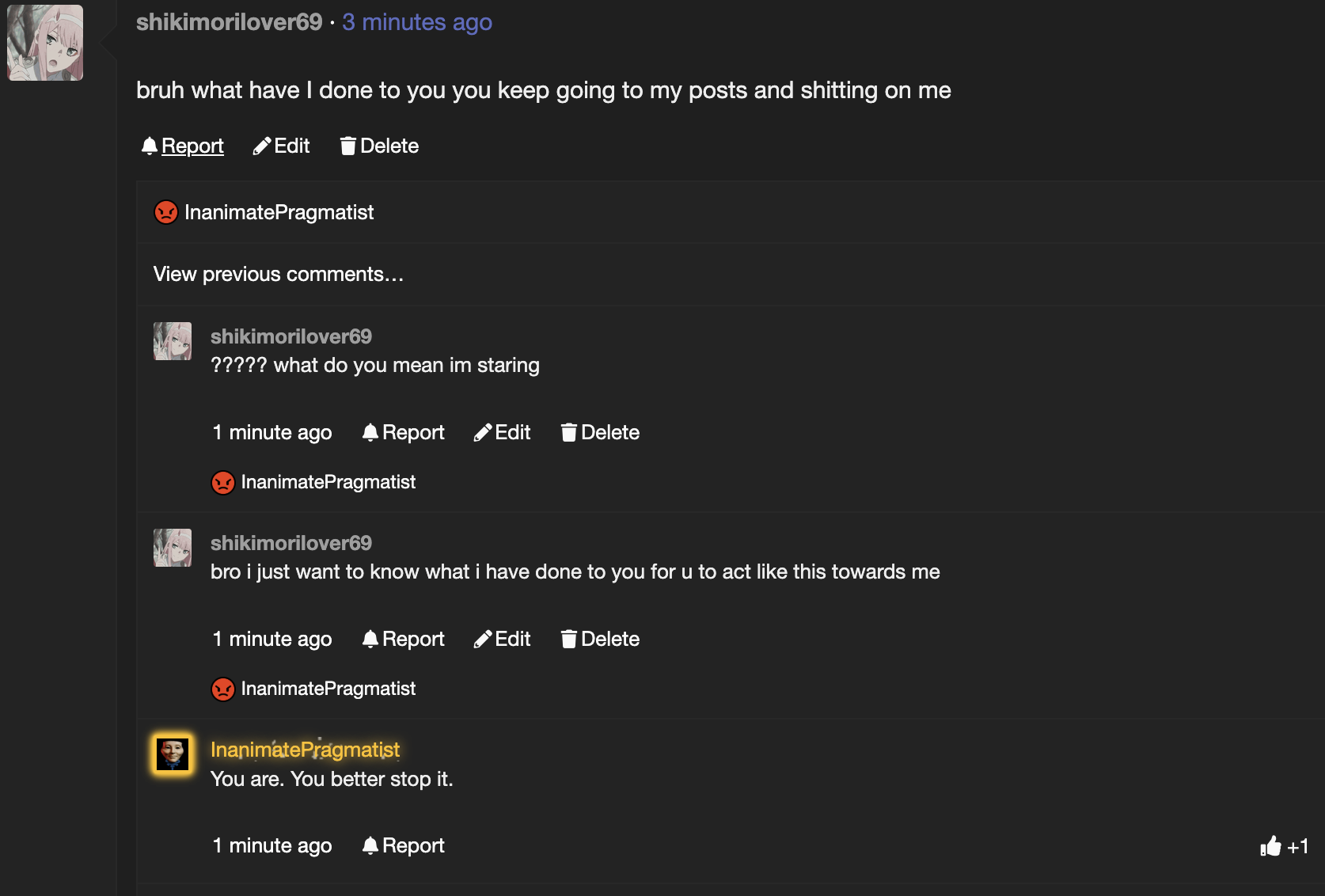Click shikimorilover69 name on 'im staring' comment
1325x896 pixels.
(x=290, y=336)
